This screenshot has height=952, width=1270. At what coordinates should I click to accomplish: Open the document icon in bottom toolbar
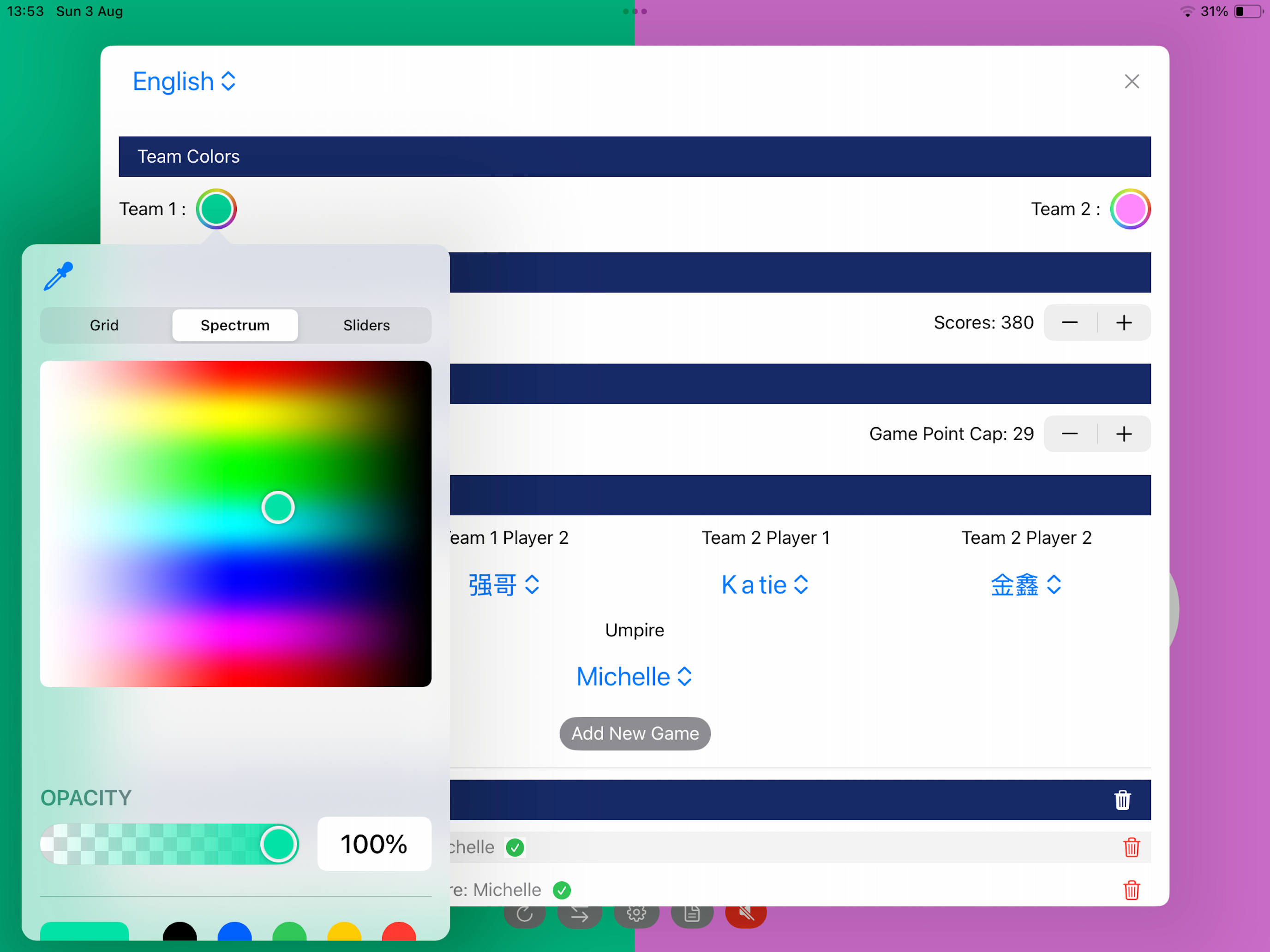692,916
